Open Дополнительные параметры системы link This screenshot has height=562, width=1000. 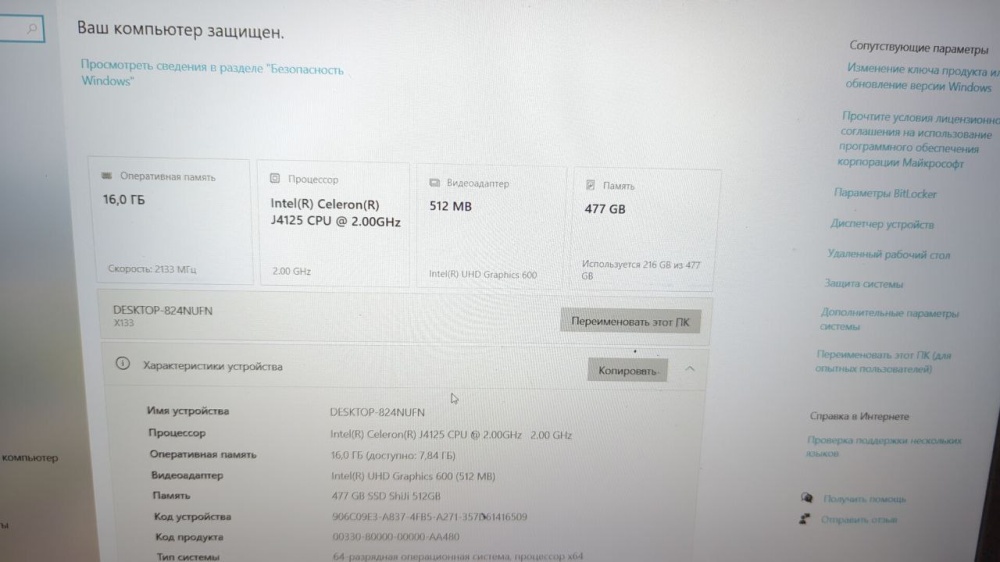[x=888, y=319]
